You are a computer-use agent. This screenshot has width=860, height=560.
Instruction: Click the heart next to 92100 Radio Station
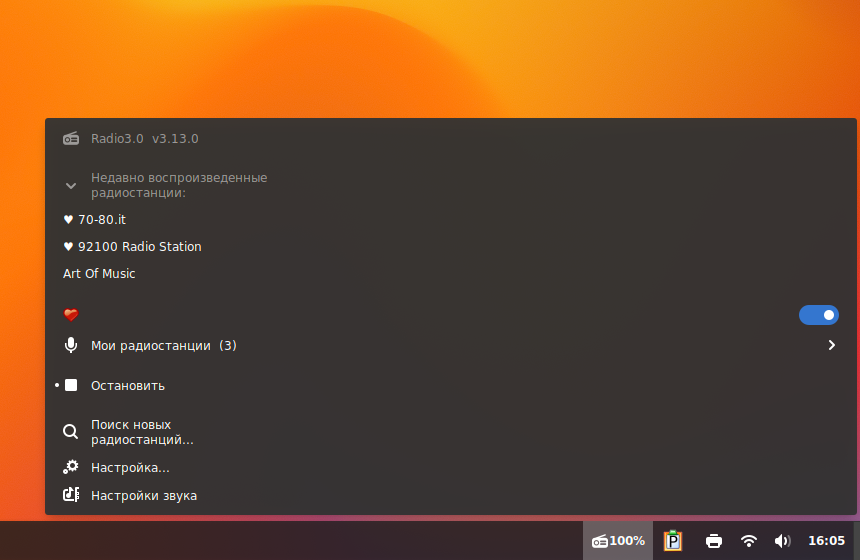pyautogui.click(x=68, y=246)
